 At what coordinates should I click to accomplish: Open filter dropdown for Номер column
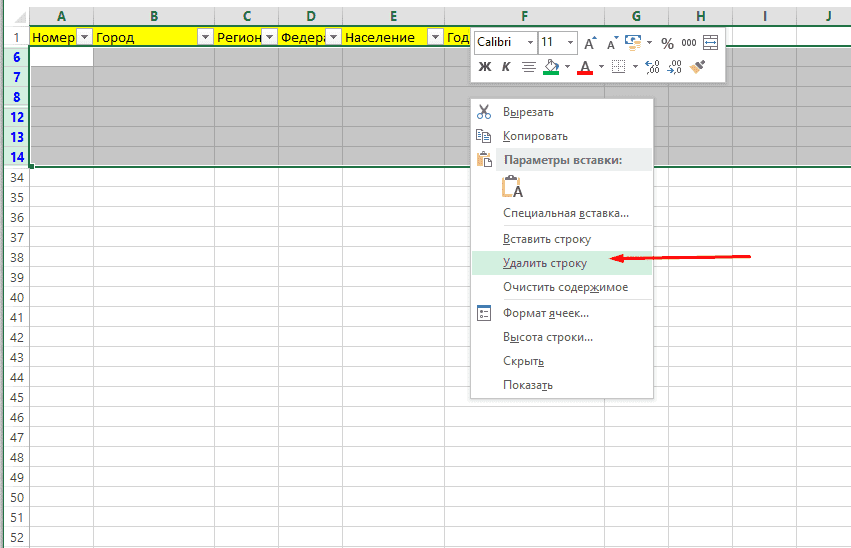(84, 37)
